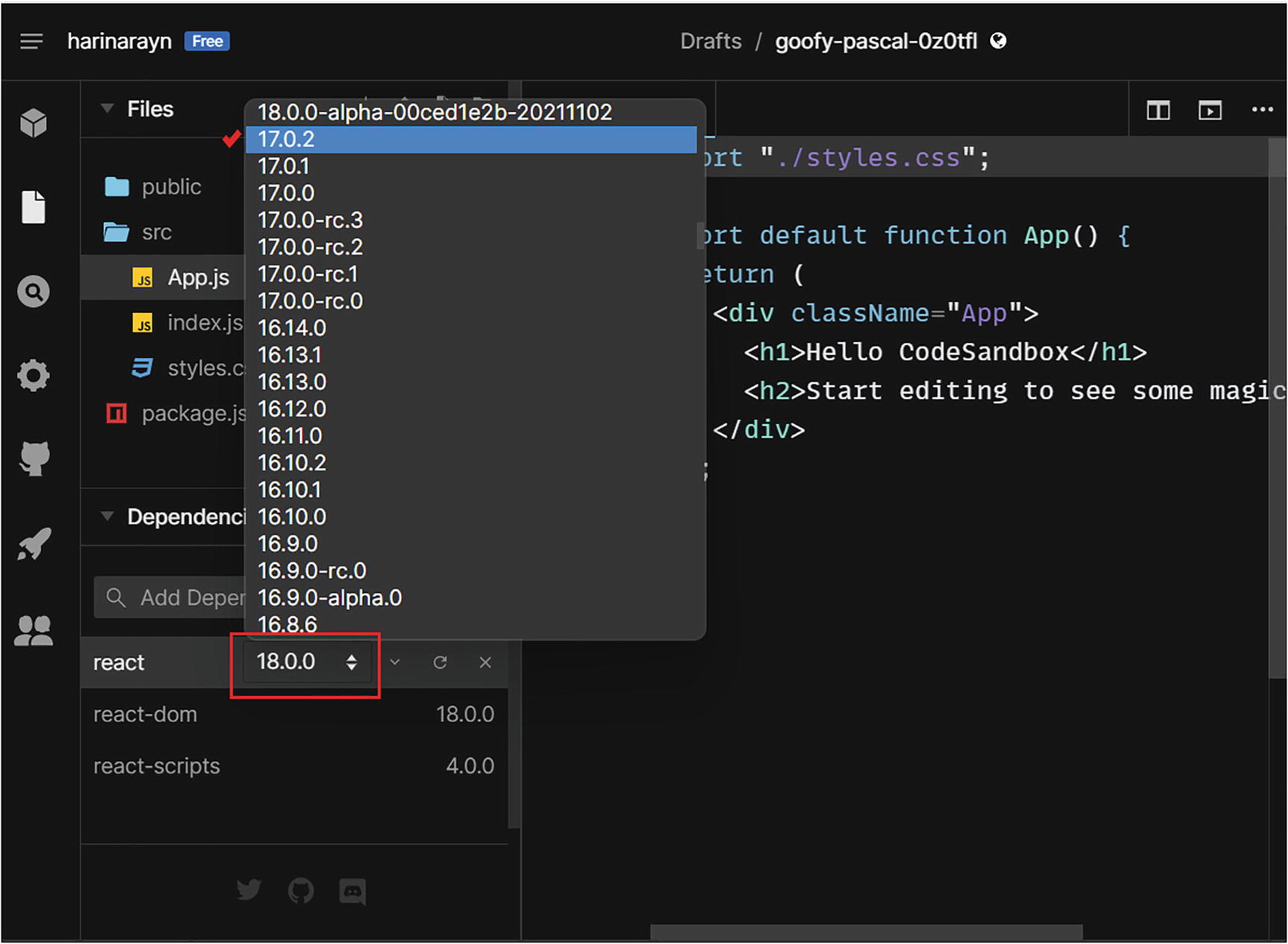
Task: Click the Twitter icon in footer
Action: click(249, 890)
